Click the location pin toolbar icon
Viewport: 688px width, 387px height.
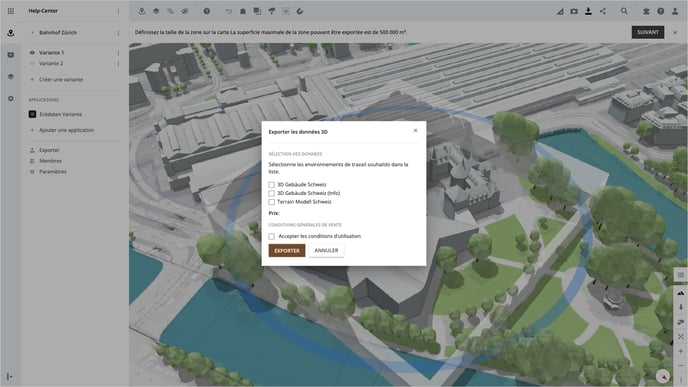coord(142,11)
